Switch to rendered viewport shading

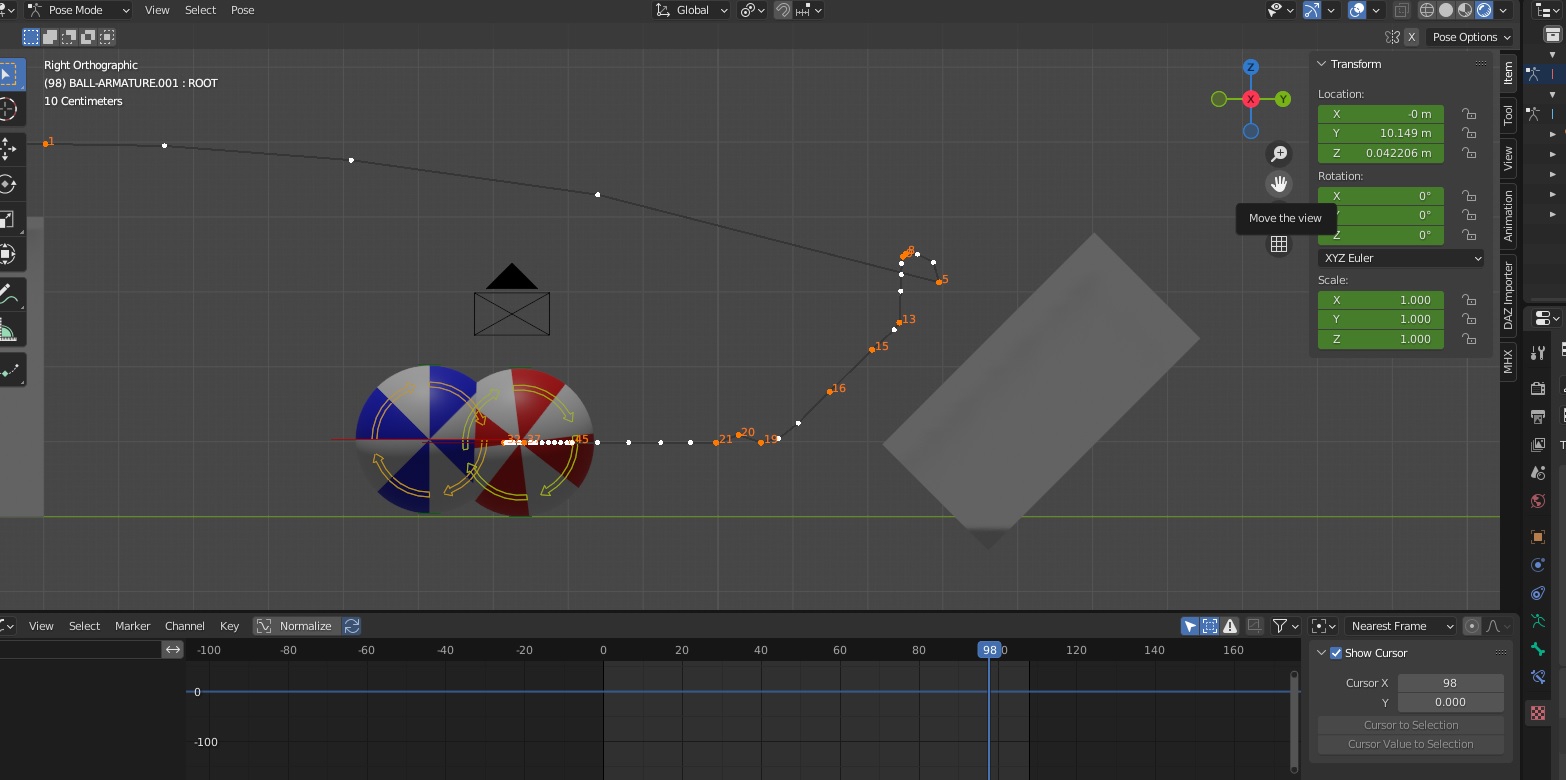[1485, 10]
